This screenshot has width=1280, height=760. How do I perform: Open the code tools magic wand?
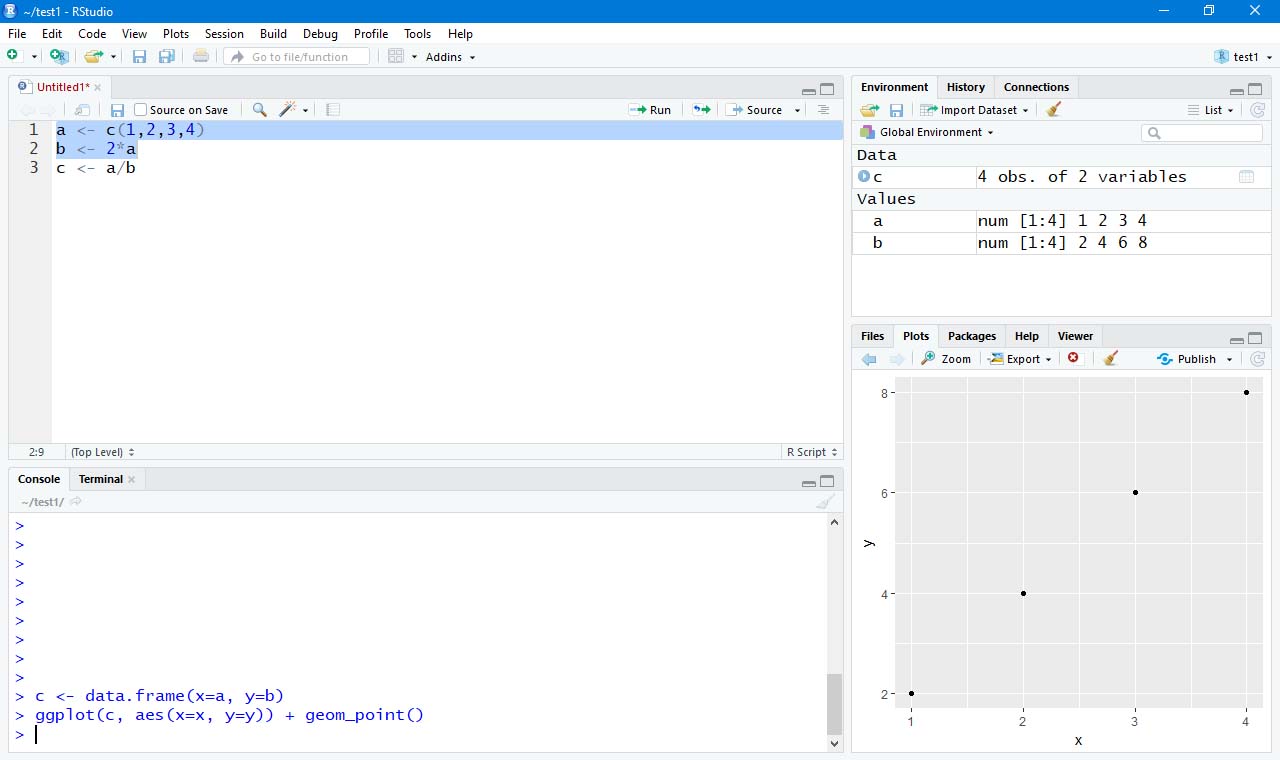click(288, 110)
